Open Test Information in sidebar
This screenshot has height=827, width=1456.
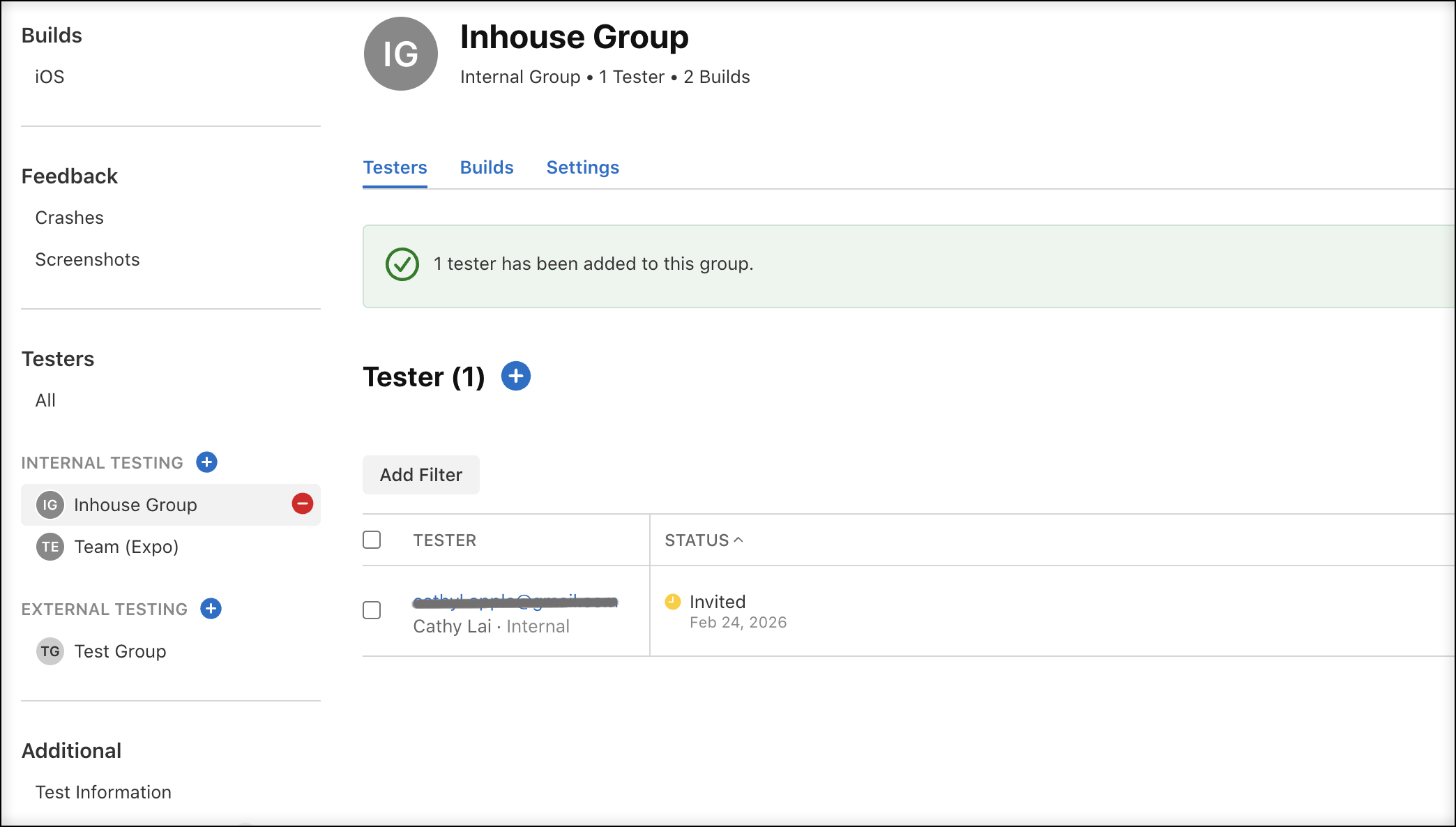[103, 792]
